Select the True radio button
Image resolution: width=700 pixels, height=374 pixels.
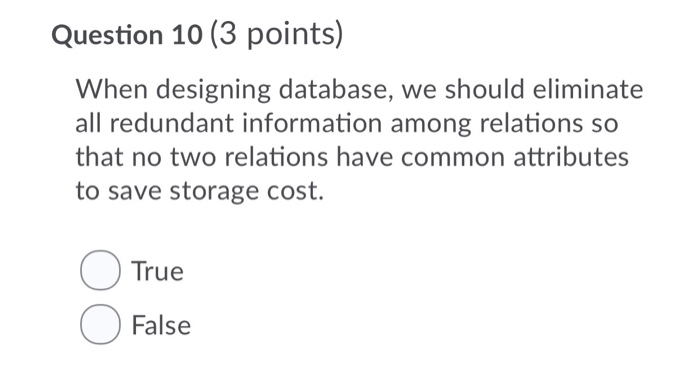coord(100,270)
